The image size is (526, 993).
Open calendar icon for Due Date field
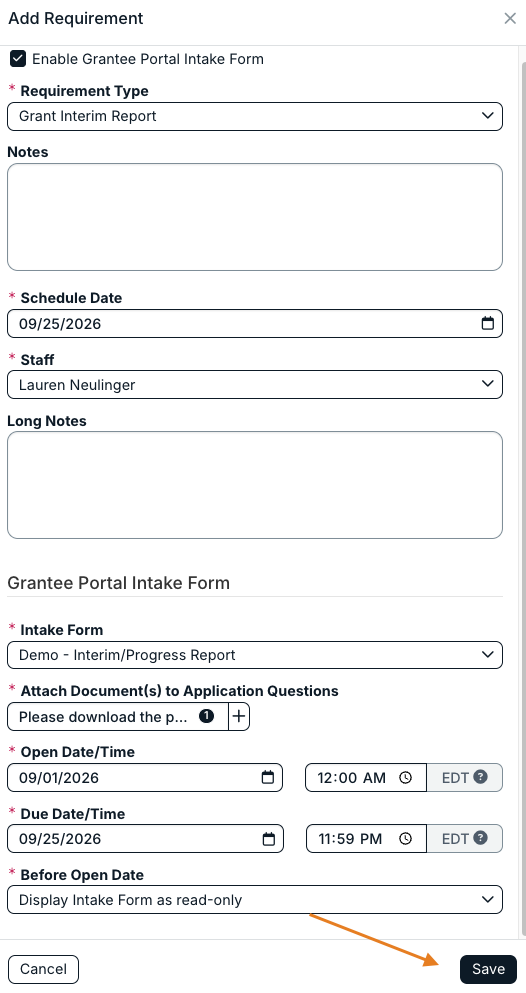point(268,839)
